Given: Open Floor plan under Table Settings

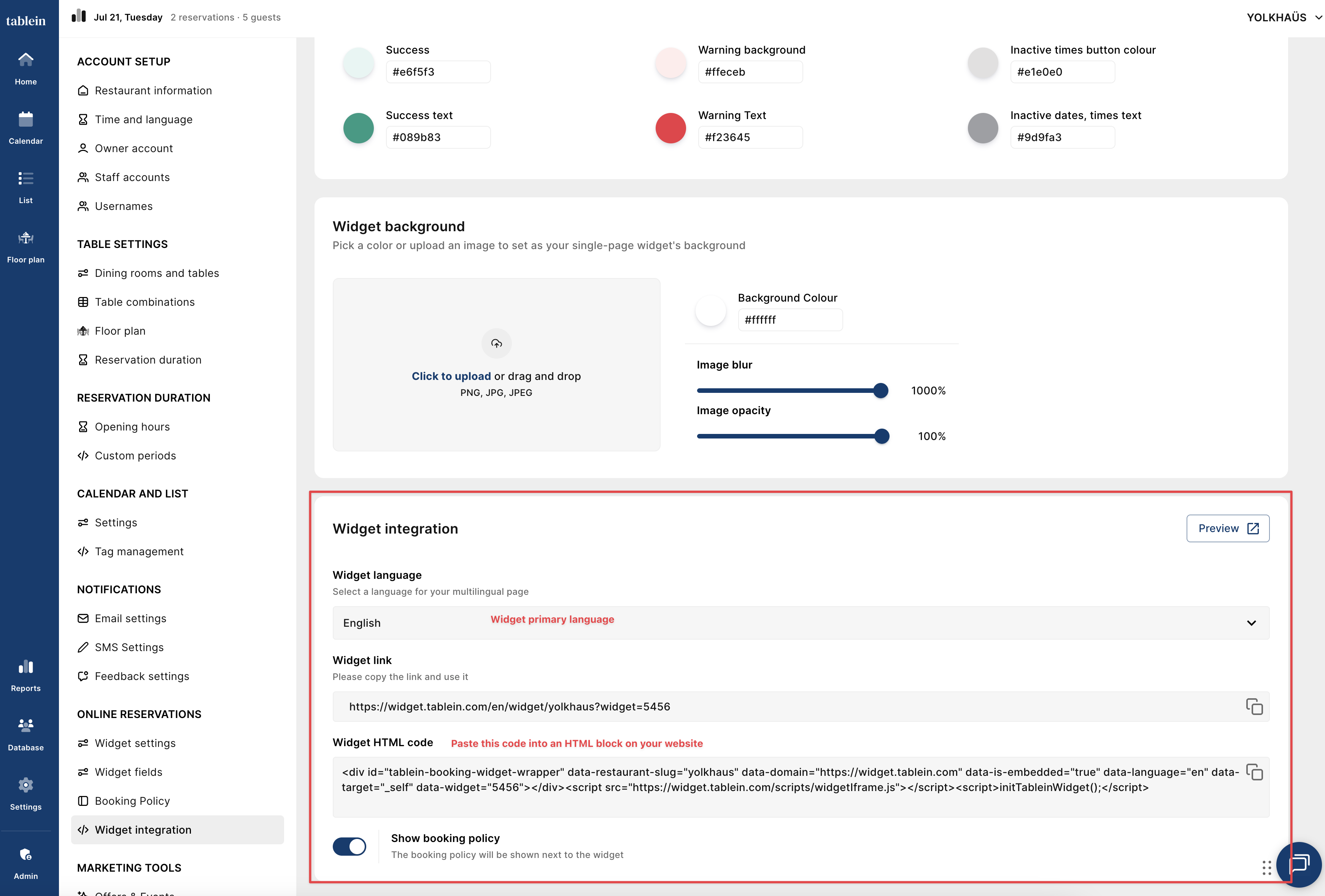Looking at the screenshot, I should pyautogui.click(x=111, y=331).
